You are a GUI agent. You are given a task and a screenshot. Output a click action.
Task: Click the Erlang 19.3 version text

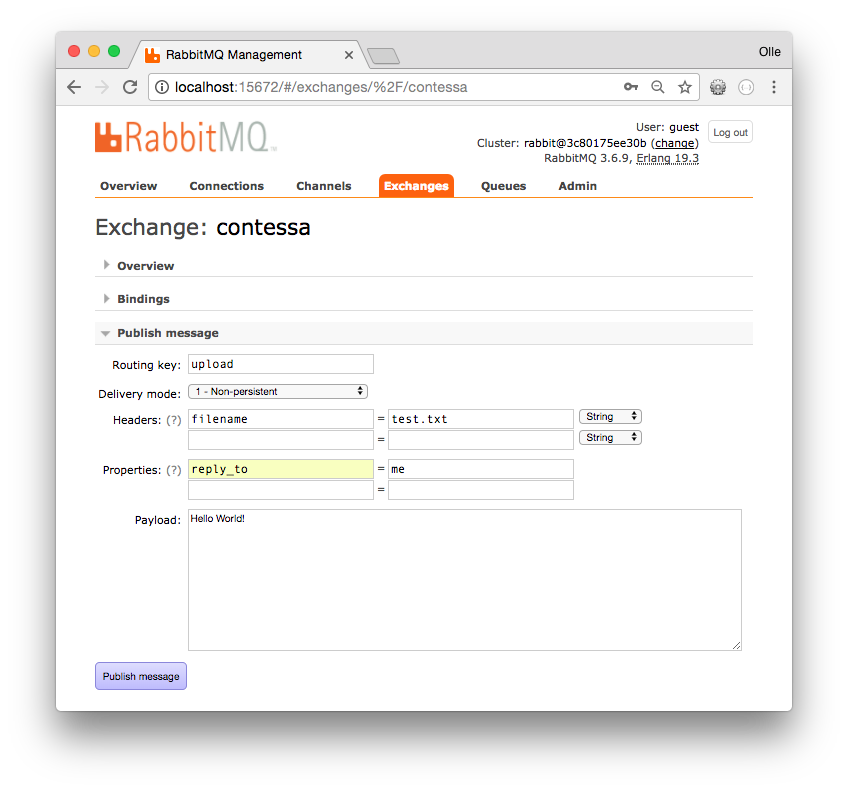pyautogui.click(x=667, y=158)
